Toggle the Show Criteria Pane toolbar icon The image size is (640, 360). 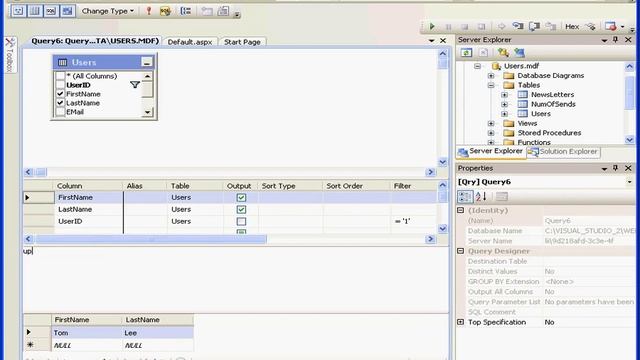(34, 11)
